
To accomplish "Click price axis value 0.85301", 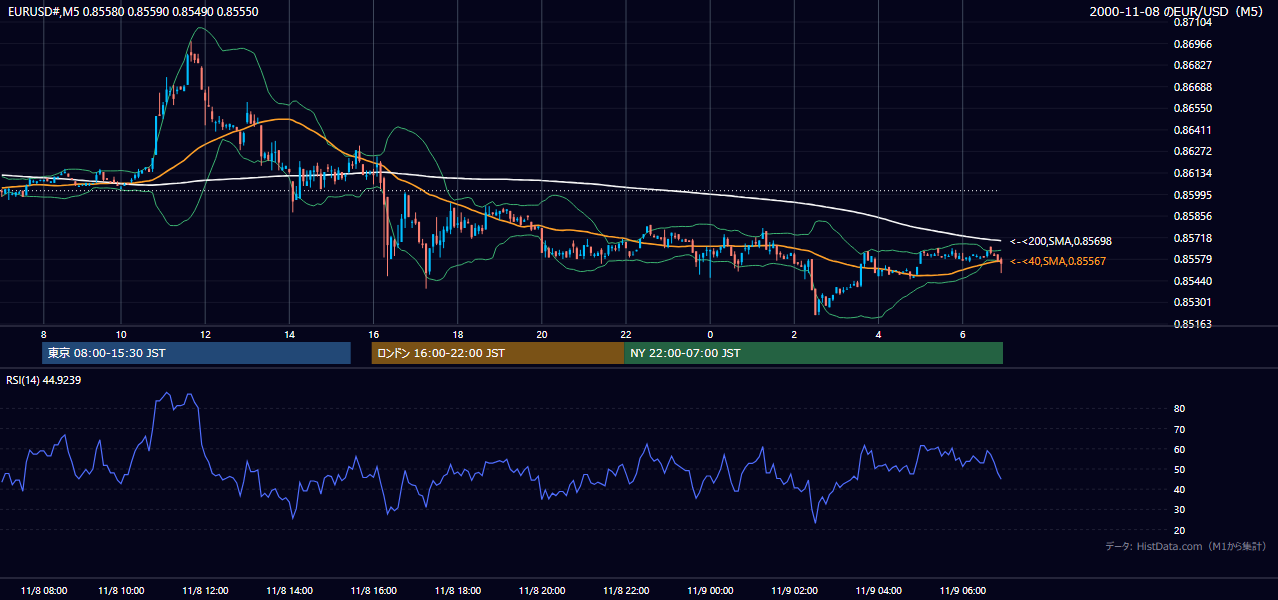I will coord(1192,302).
